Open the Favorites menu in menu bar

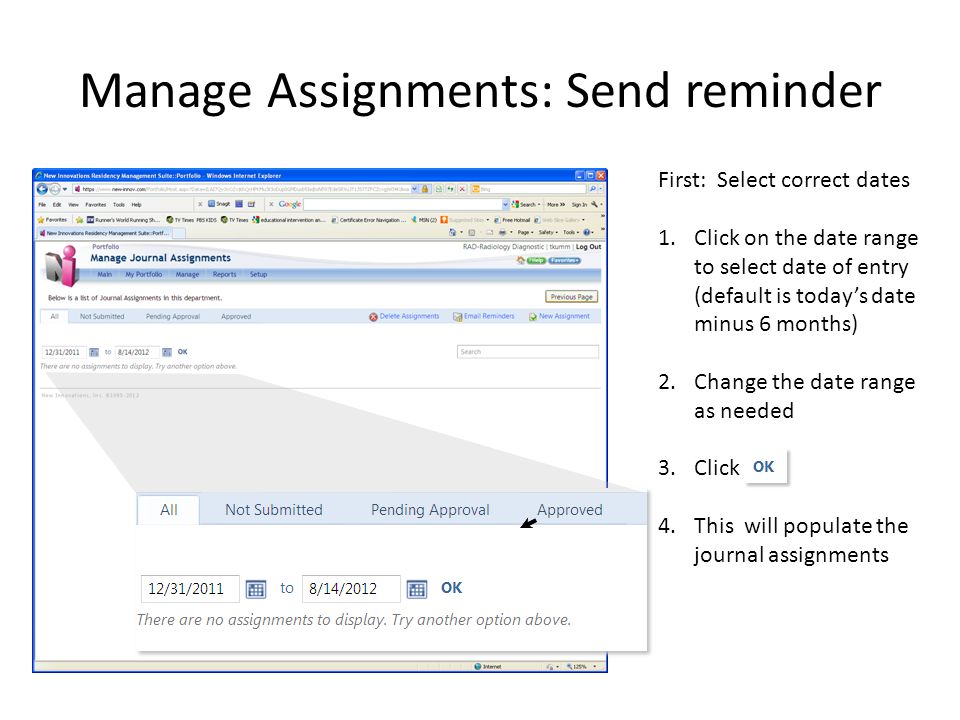pyautogui.click(x=96, y=204)
